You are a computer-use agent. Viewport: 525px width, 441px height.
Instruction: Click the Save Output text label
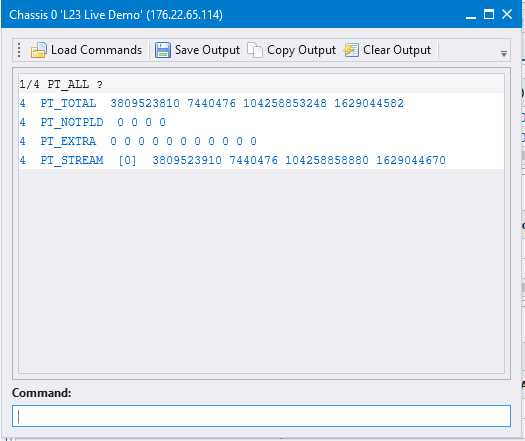[207, 50]
